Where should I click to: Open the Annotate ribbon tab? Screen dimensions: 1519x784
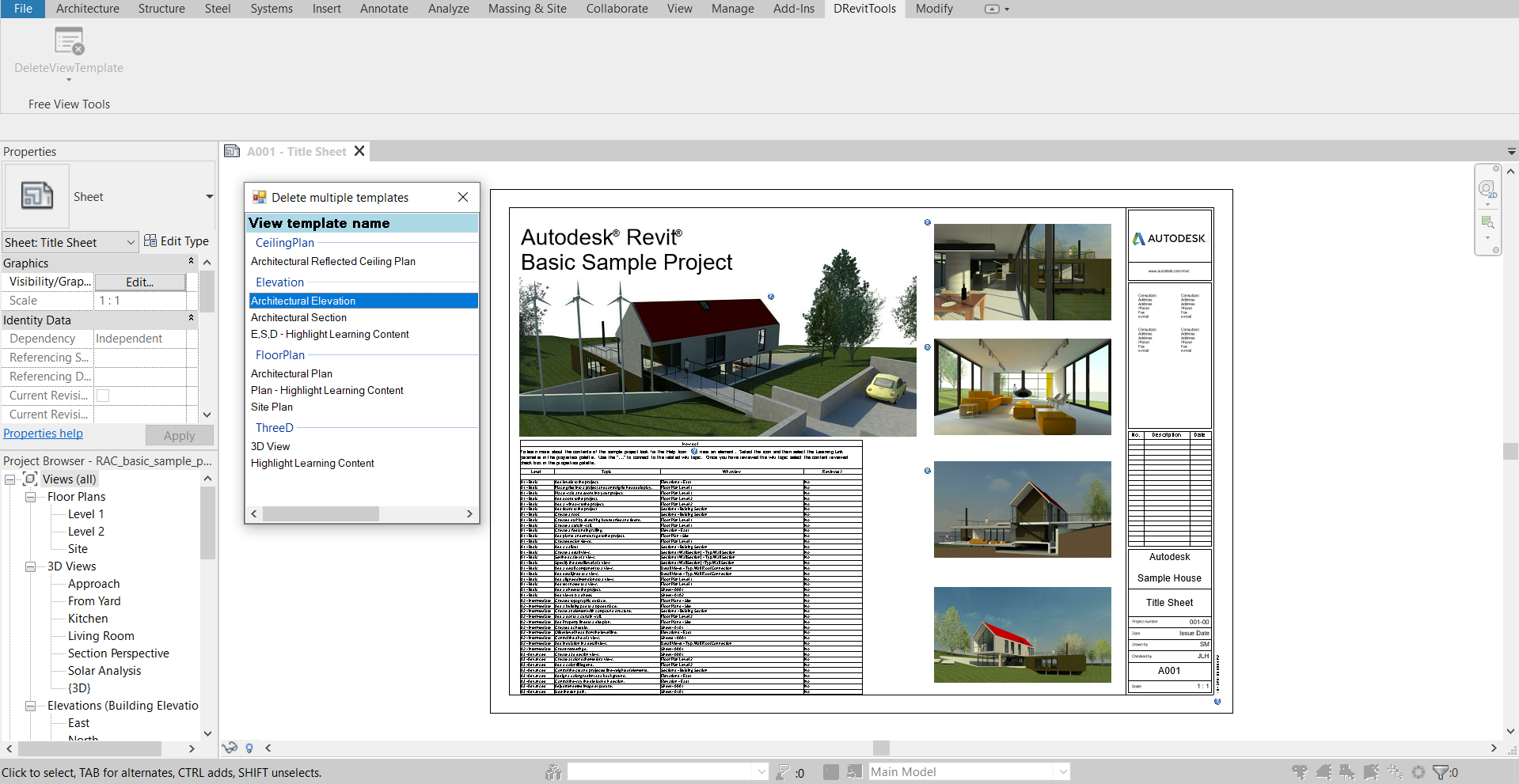(384, 9)
